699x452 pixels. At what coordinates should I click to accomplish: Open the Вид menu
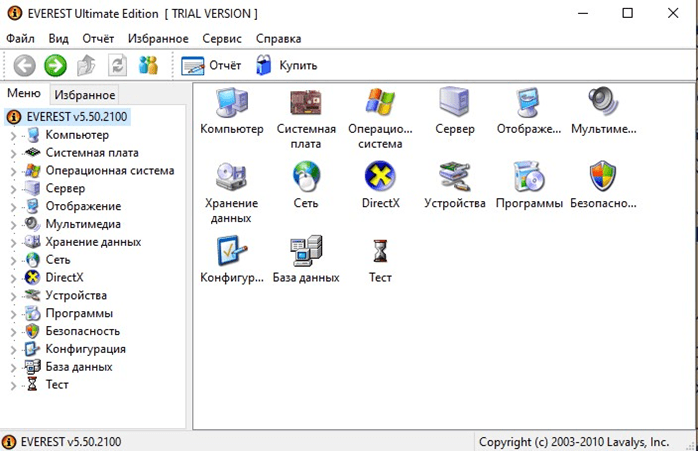point(58,39)
